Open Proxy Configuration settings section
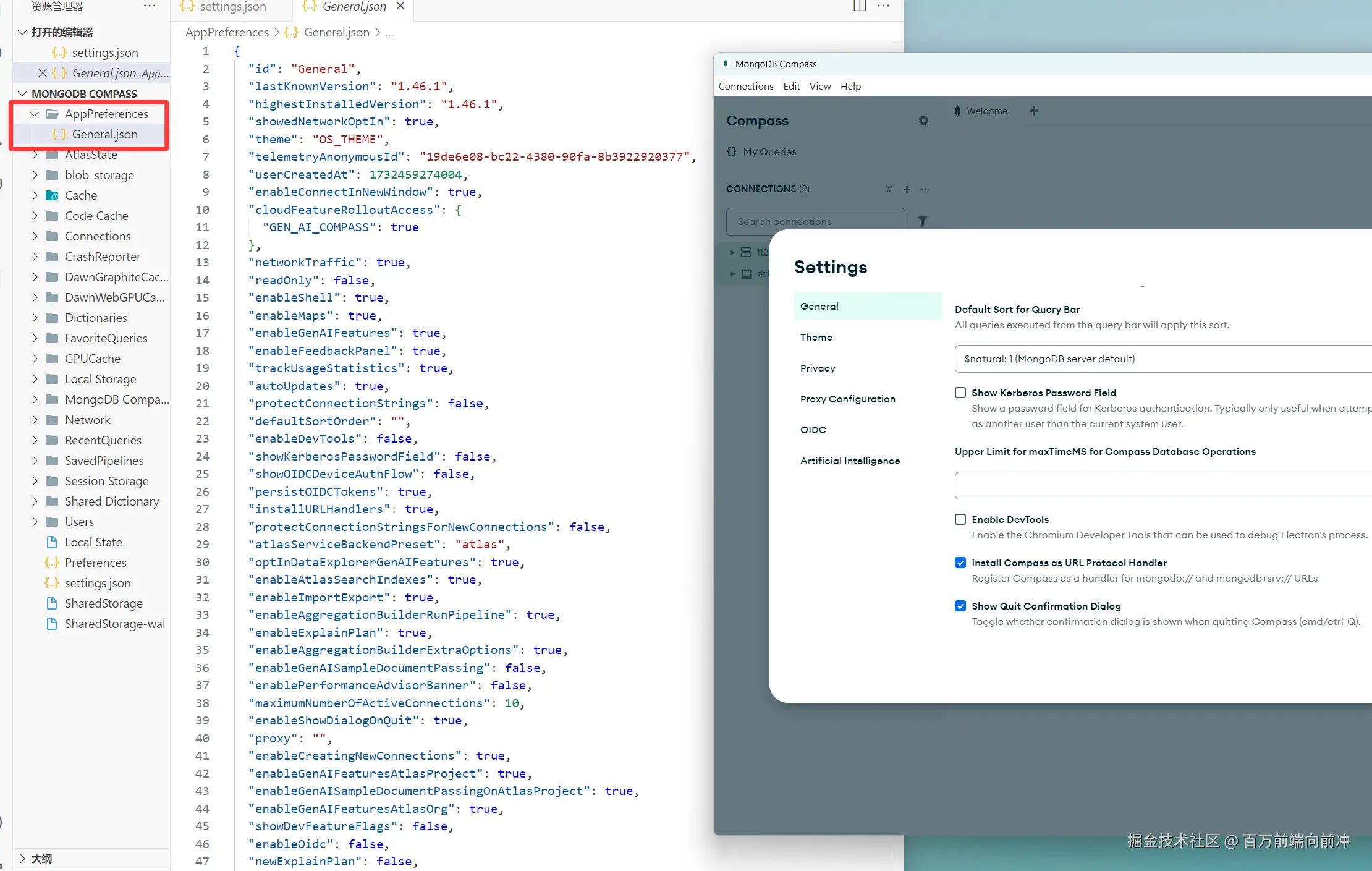1372x871 pixels. coord(847,399)
